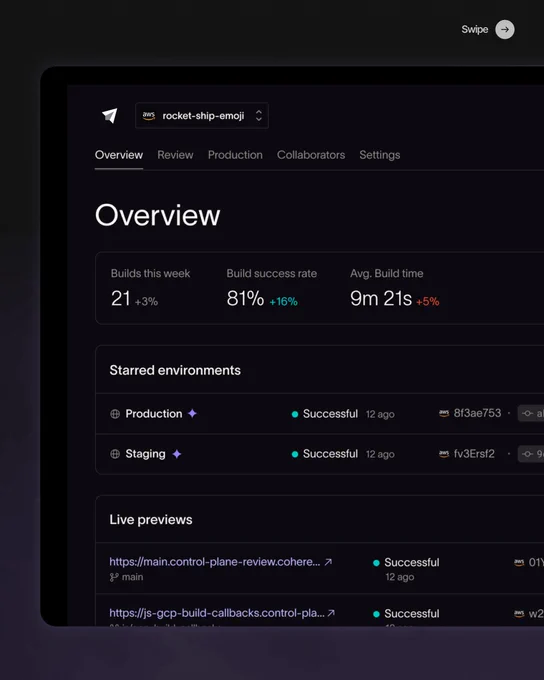Click the up-down chevrons in project selector
The height and width of the screenshot is (680, 544).
[x=259, y=116]
